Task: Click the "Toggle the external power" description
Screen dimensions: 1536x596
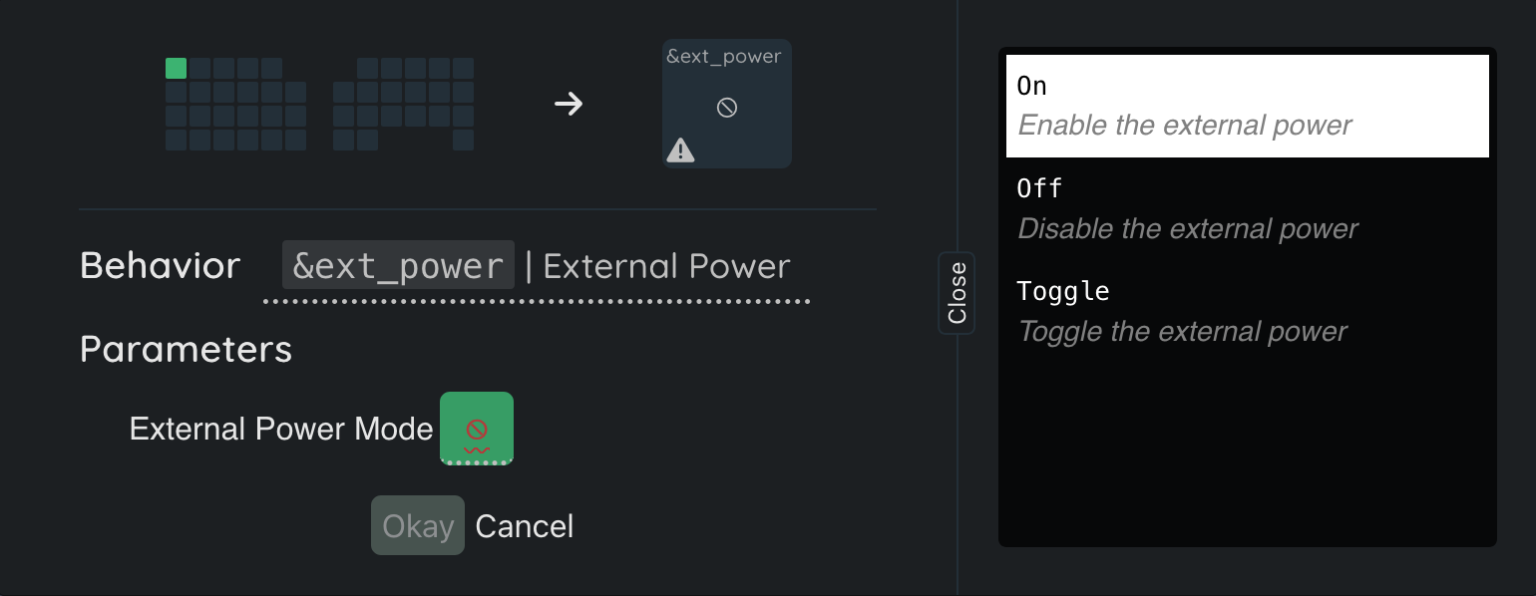Action: coord(1182,332)
